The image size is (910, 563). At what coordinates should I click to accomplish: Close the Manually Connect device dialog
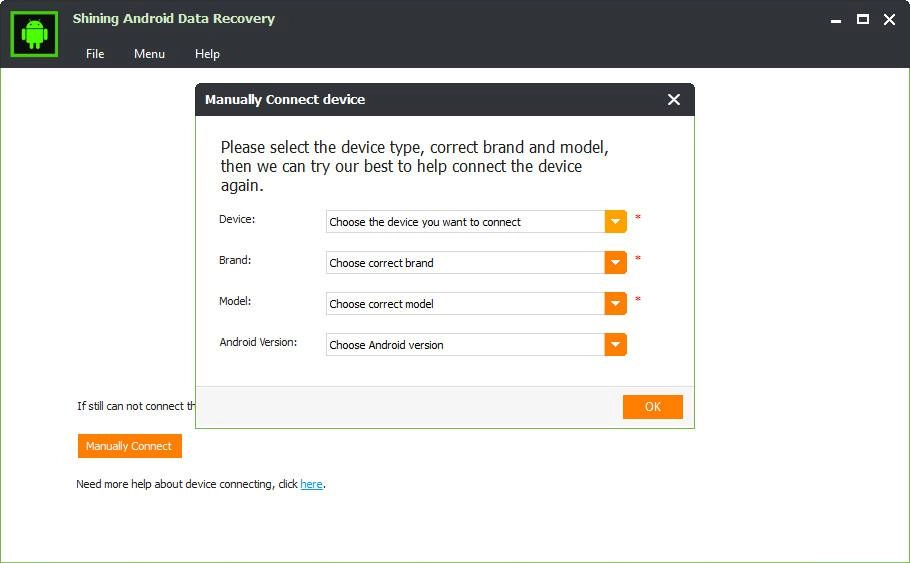674,100
